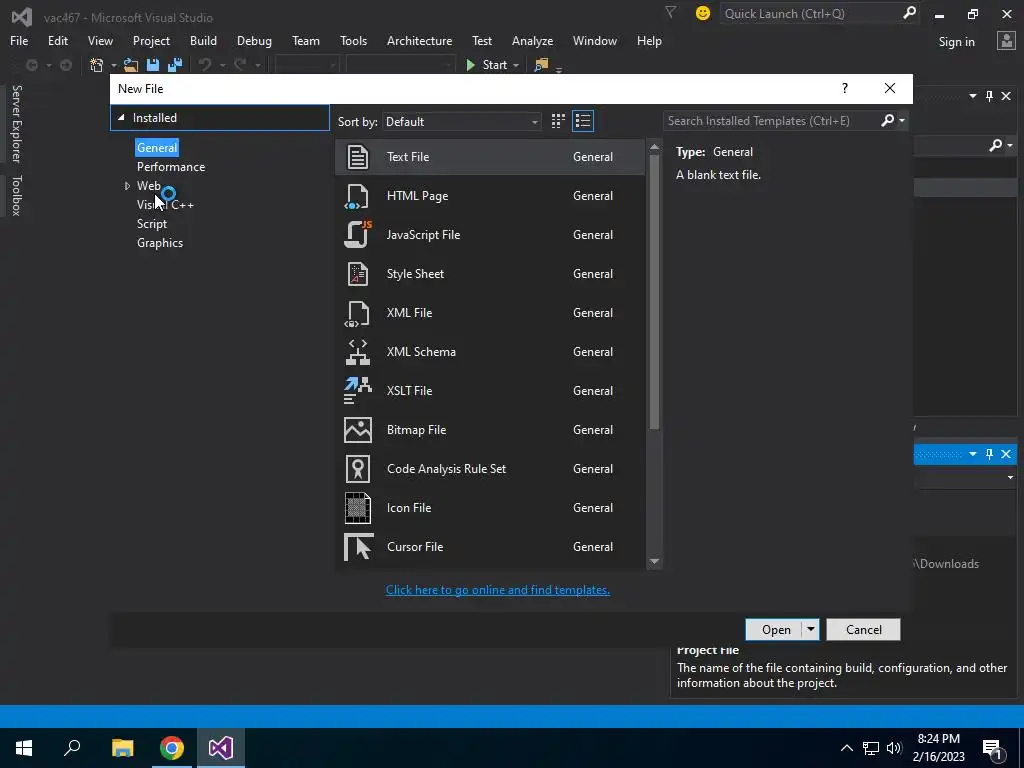This screenshot has height=768, width=1024.
Task: Open the Project menu
Action: tap(151, 40)
